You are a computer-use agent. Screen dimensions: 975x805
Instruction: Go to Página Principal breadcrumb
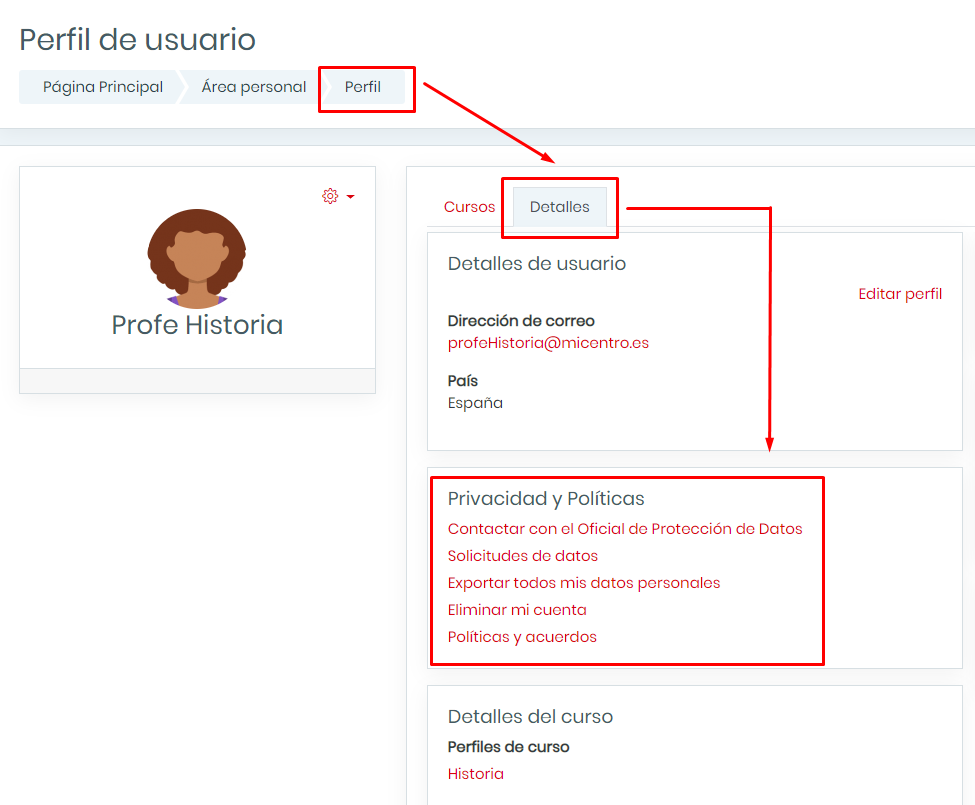coord(103,87)
